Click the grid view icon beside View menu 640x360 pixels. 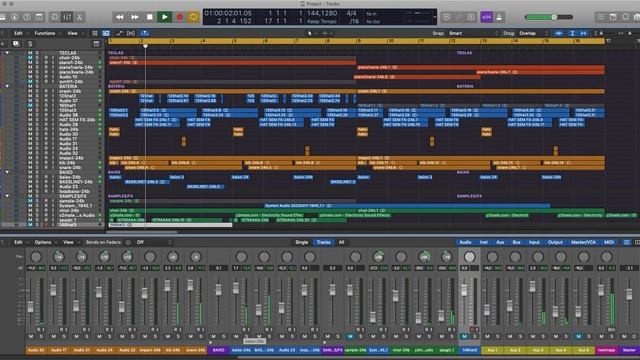(x=95, y=33)
